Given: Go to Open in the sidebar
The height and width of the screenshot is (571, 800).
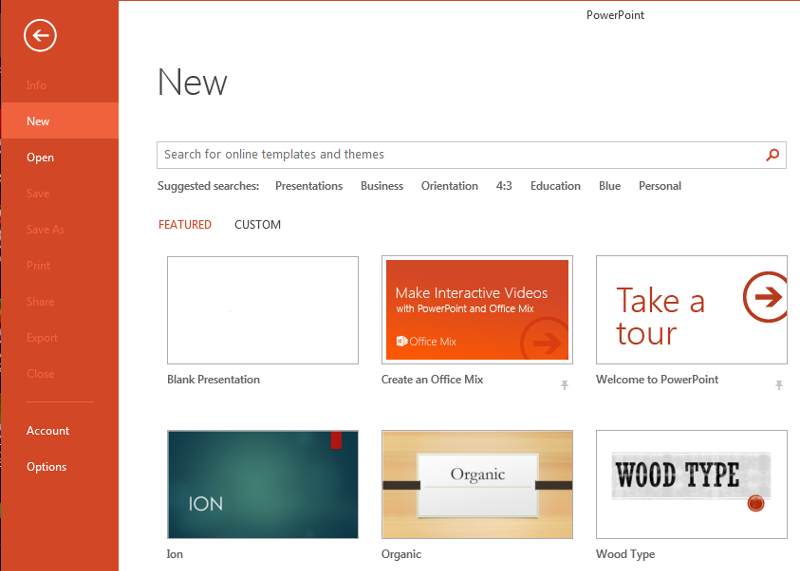Looking at the screenshot, I should tap(40, 158).
